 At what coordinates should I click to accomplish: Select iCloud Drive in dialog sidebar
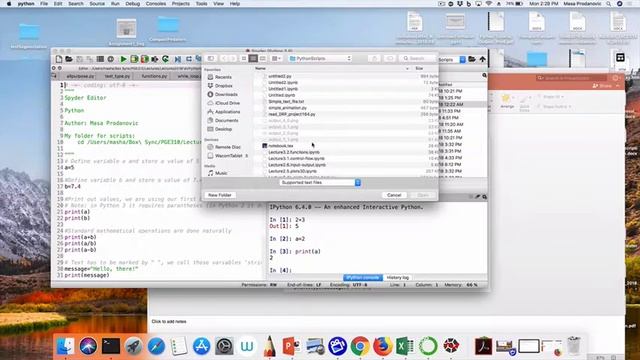coord(223,103)
